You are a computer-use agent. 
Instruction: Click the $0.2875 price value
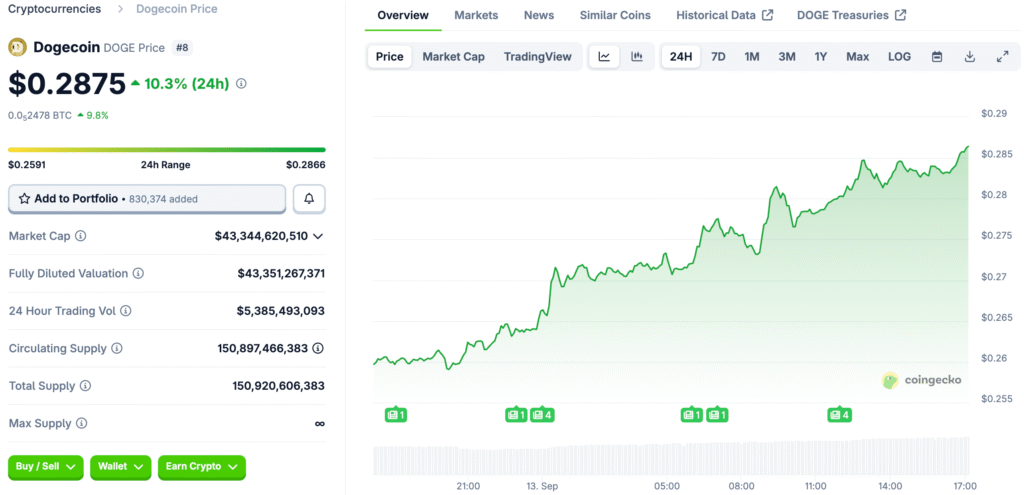pyautogui.click(x=67, y=84)
